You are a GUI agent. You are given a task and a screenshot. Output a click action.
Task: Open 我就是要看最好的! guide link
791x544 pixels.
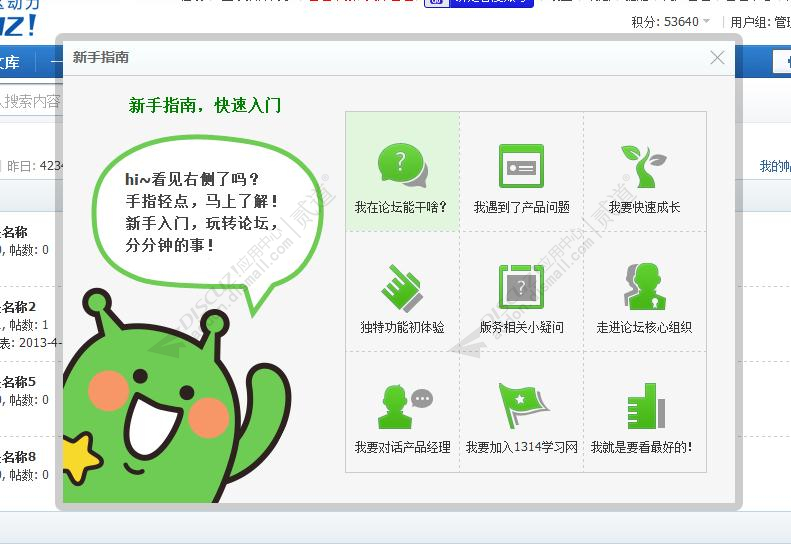(642, 447)
